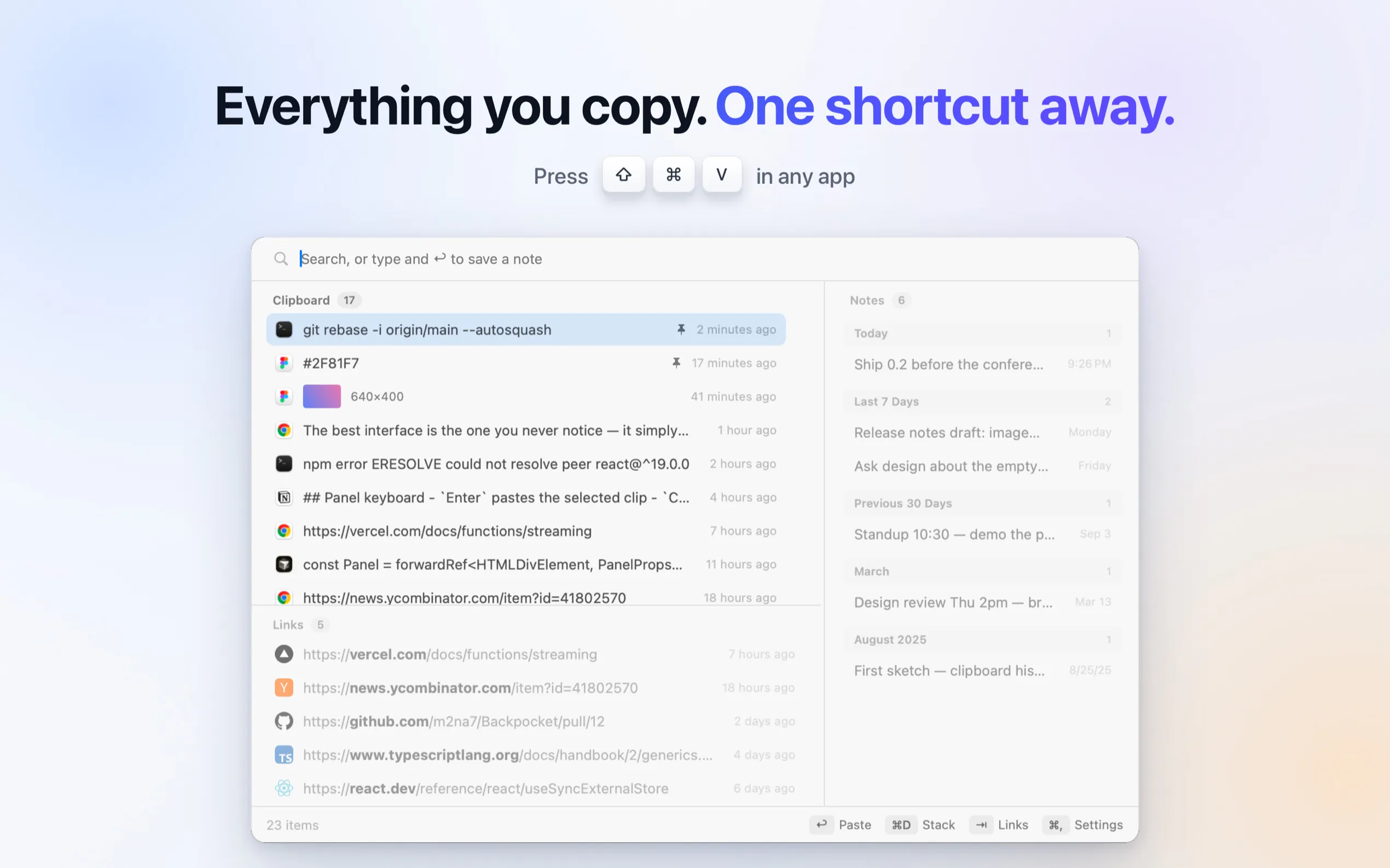Screen dimensions: 1390x868
Task: Click the React atom favicon in Links
Action: click(283, 788)
